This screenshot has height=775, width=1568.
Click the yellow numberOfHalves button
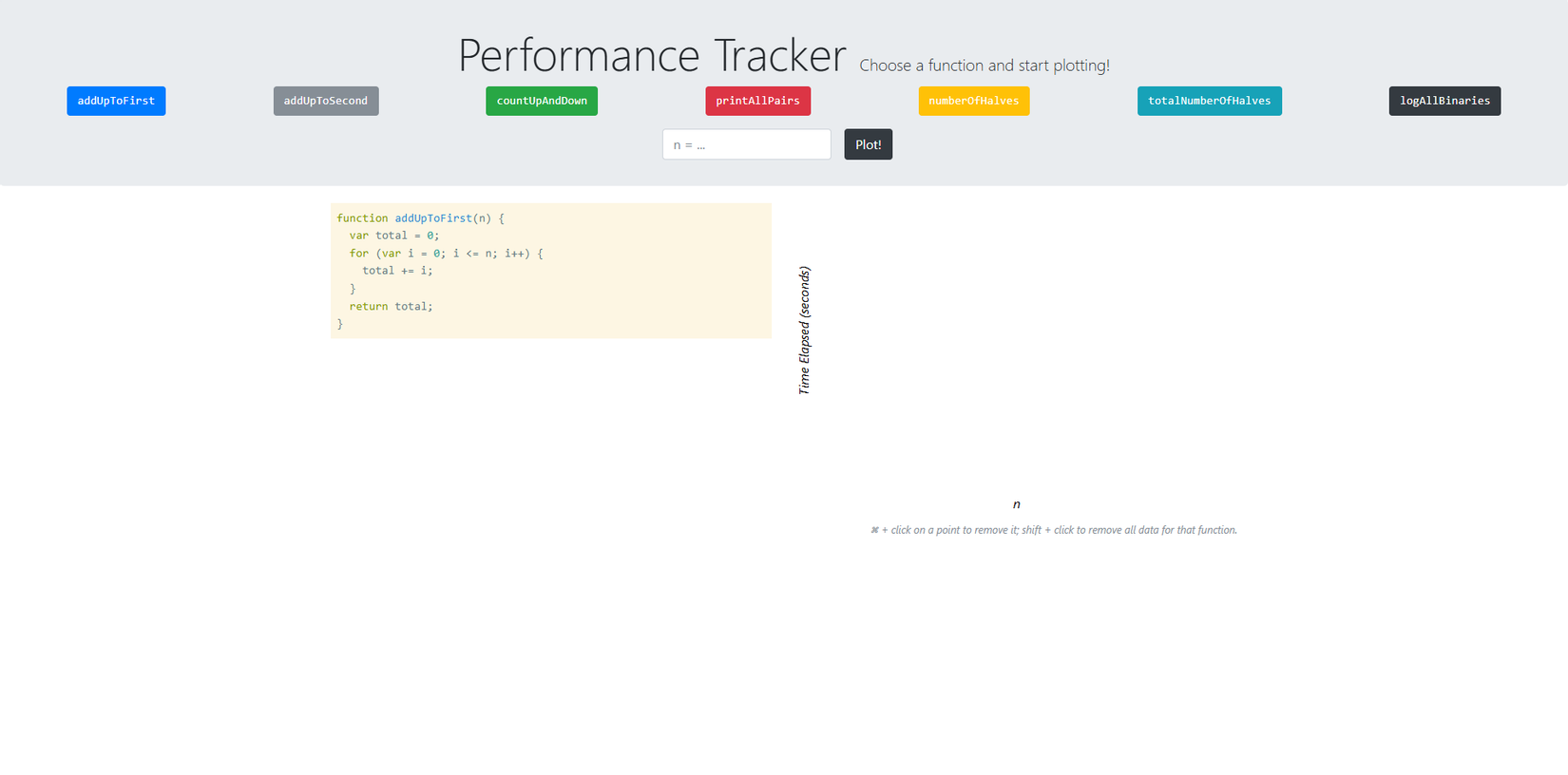973,101
